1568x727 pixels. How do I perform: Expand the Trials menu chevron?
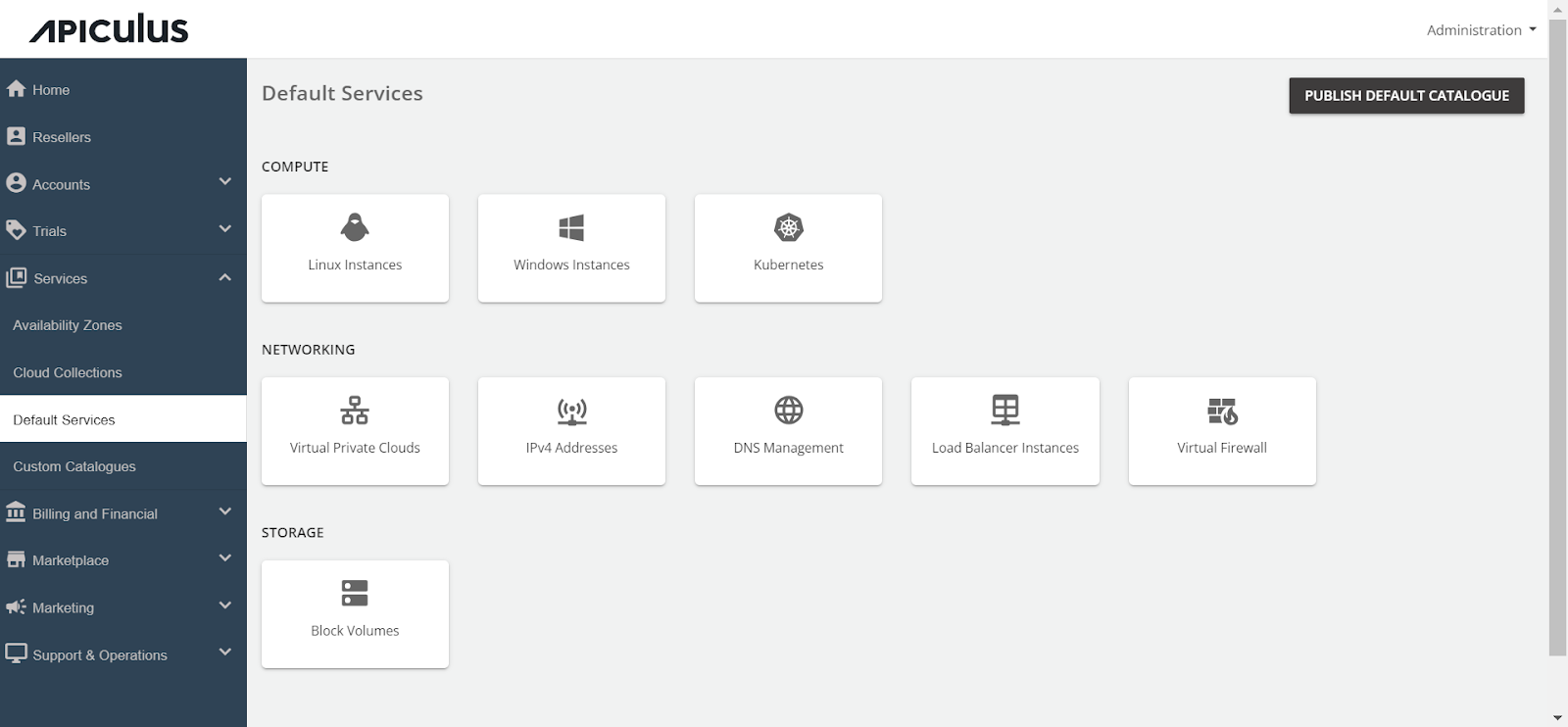tap(224, 229)
